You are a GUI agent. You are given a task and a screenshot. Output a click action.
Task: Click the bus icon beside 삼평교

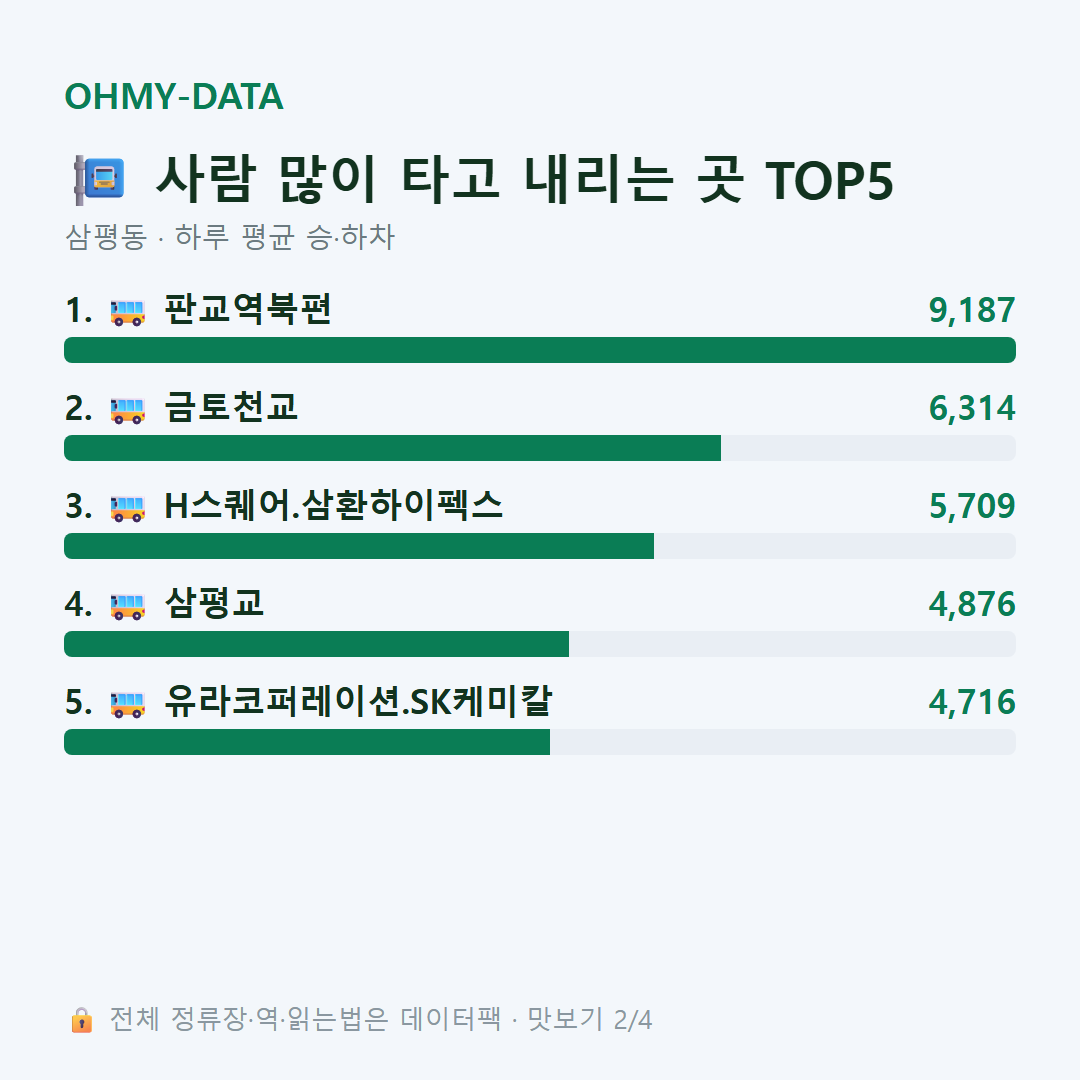pos(128,606)
